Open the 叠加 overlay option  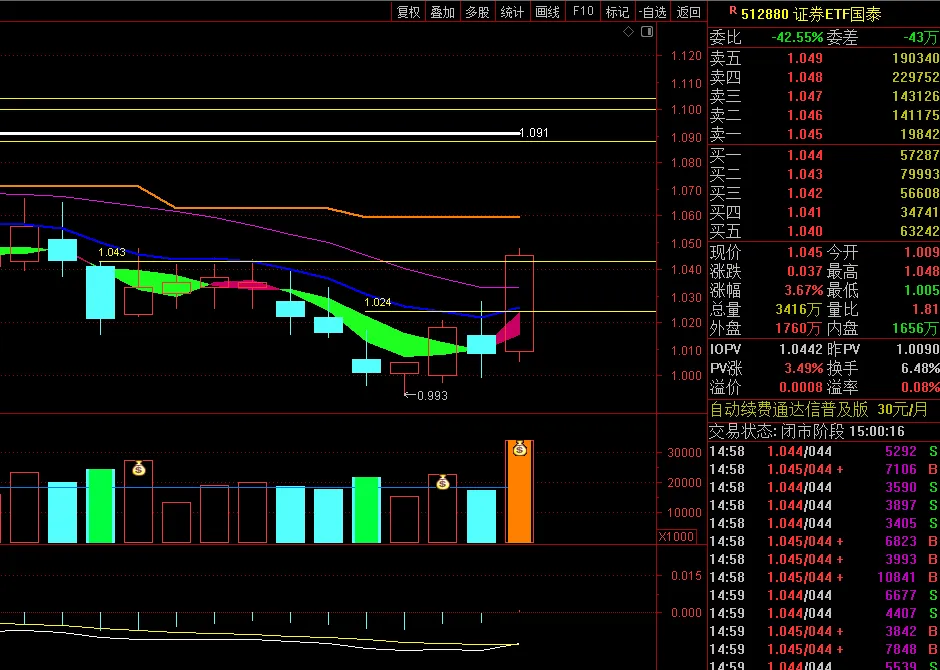point(443,12)
